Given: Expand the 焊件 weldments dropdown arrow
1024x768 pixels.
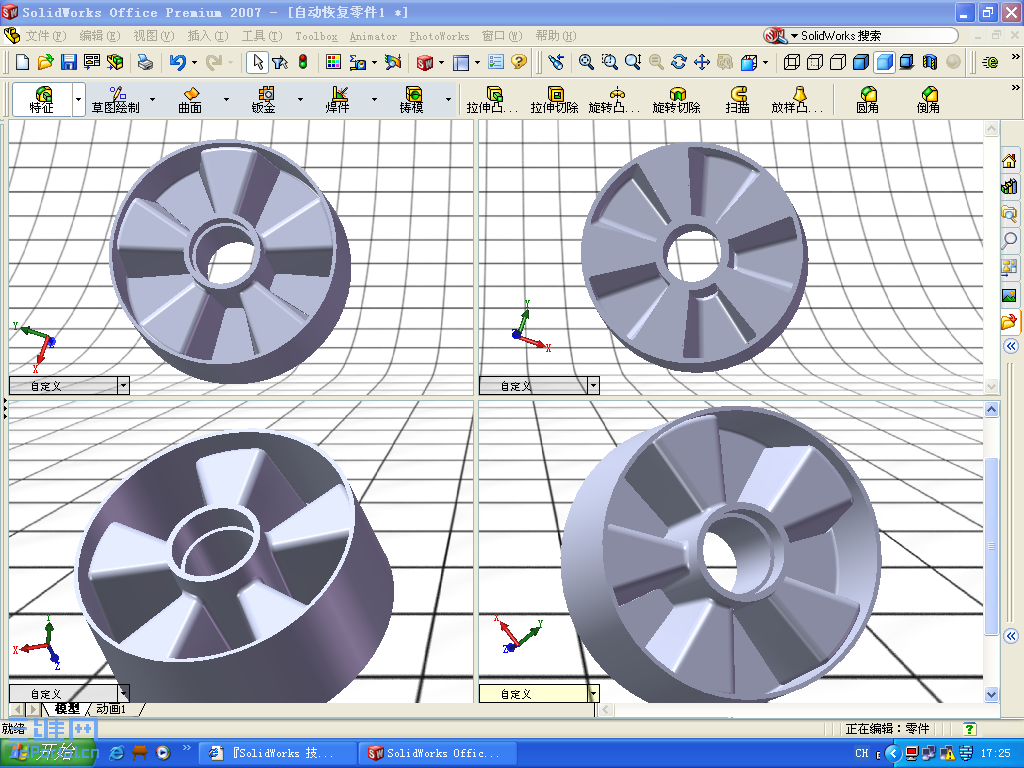Looking at the screenshot, I should click(x=374, y=100).
